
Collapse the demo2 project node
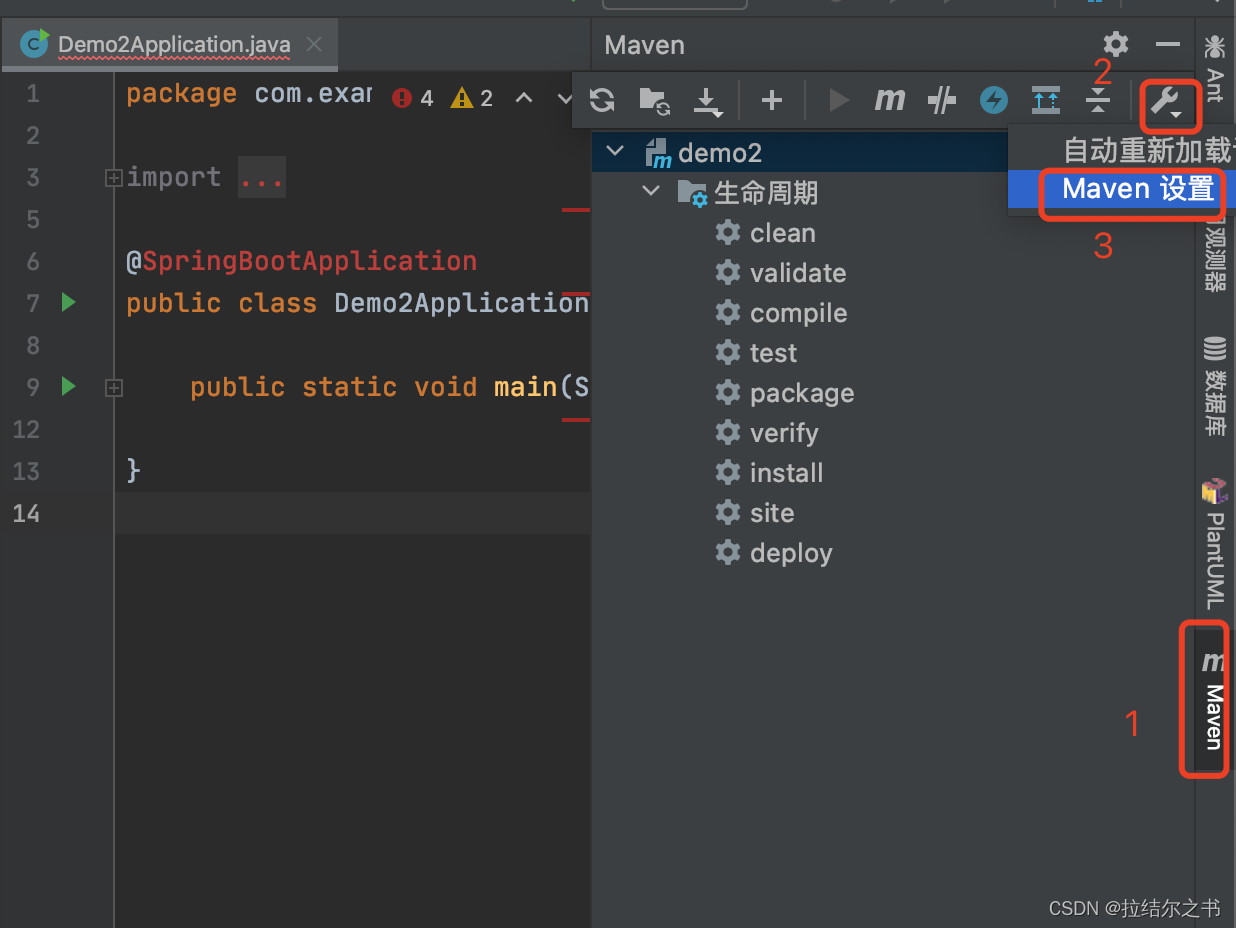[x=614, y=152]
